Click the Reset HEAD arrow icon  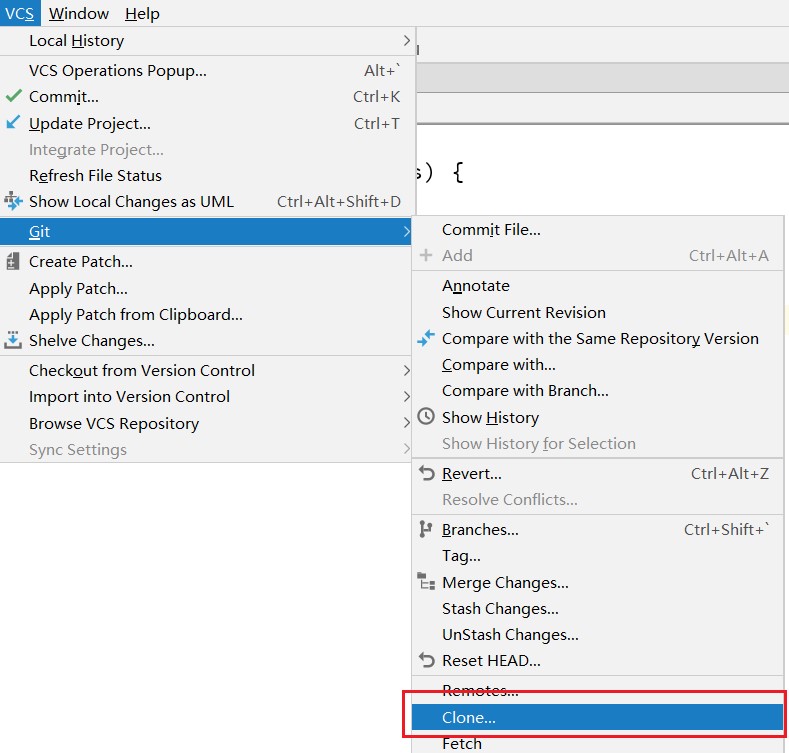click(x=427, y=660)
